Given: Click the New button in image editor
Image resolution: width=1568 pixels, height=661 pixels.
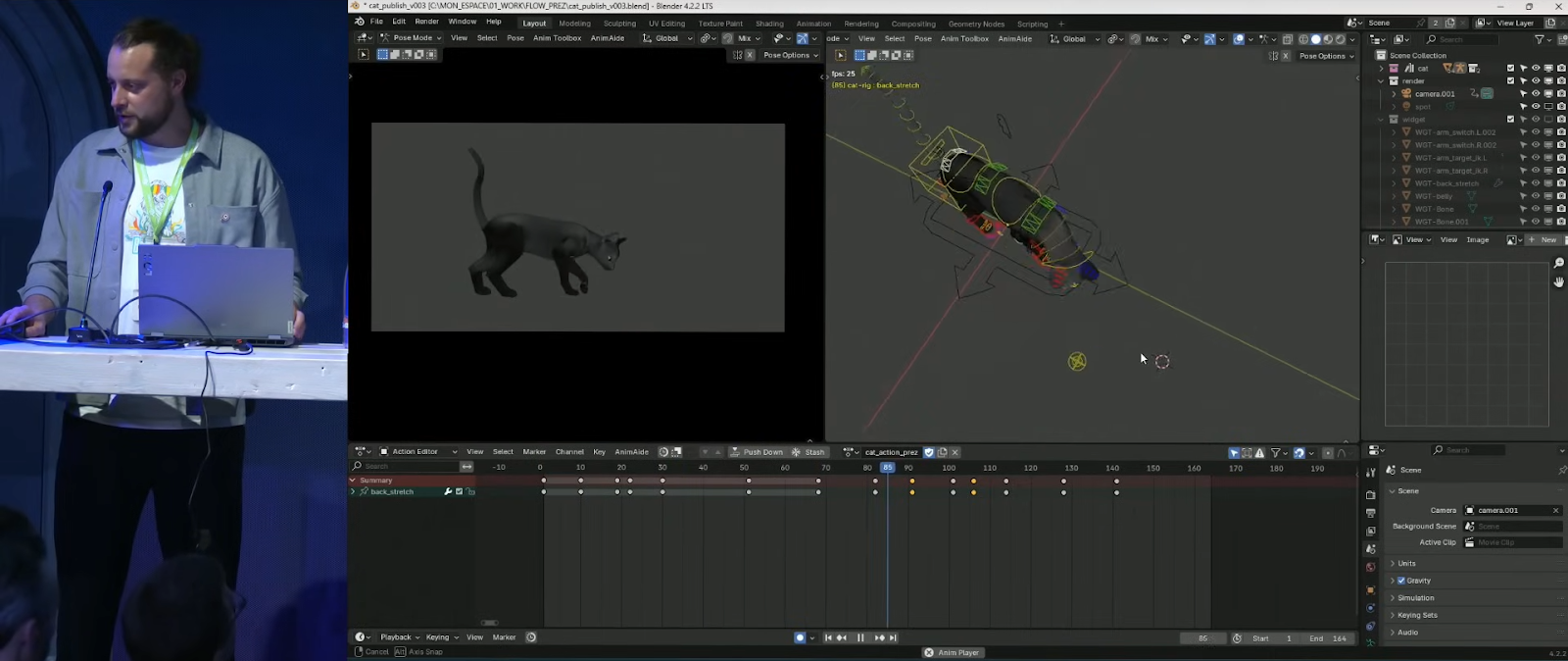Looking at the screenshot, I should tap(1543, 239).
